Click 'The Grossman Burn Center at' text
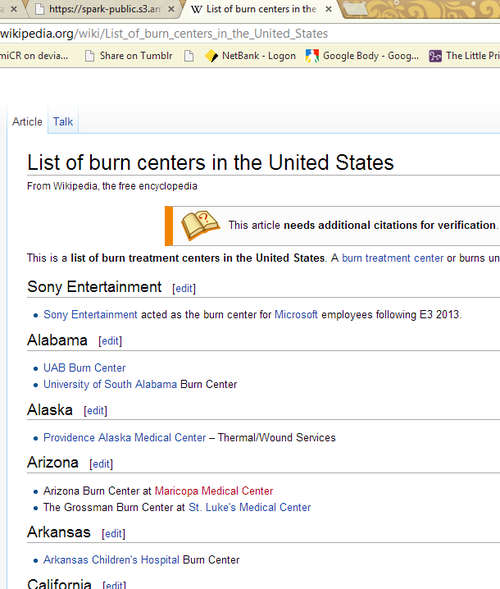This screenshot has width=500, height=589. pos(114,507)
